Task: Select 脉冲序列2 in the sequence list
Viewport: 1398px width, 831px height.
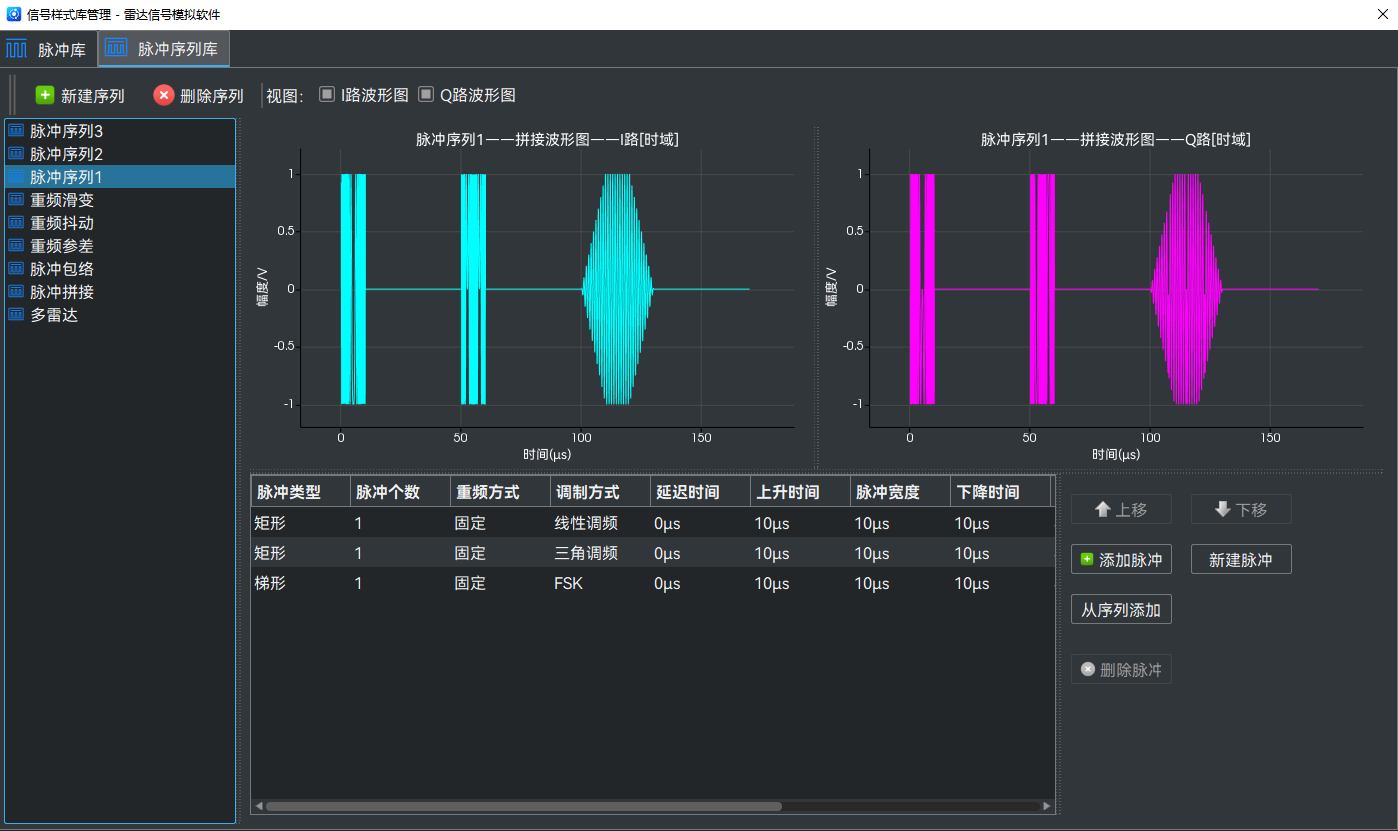Action: (66, 154)
